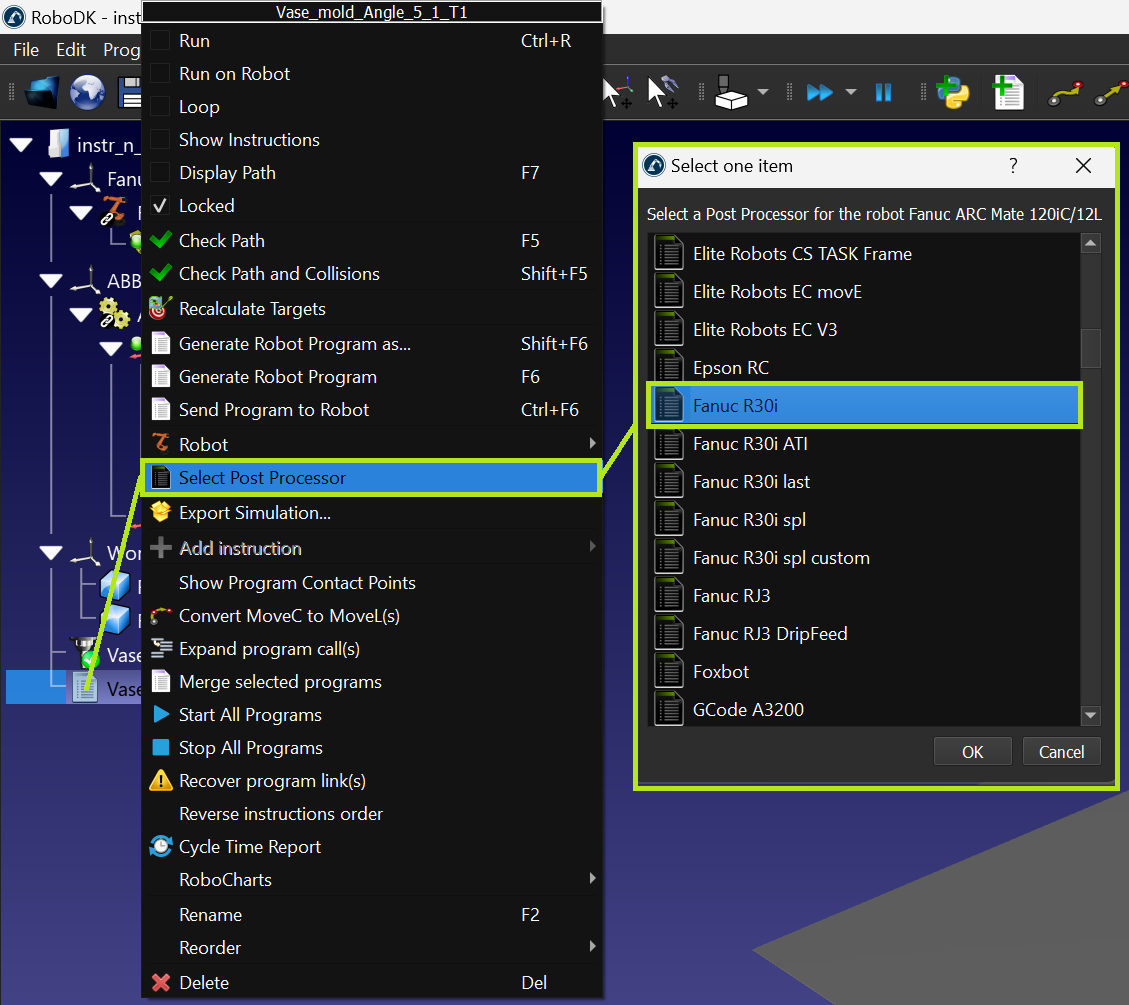The width and height of the screenshot is (1129, 1005).
Task: Select Epson RC post processor
Action: 864,368
